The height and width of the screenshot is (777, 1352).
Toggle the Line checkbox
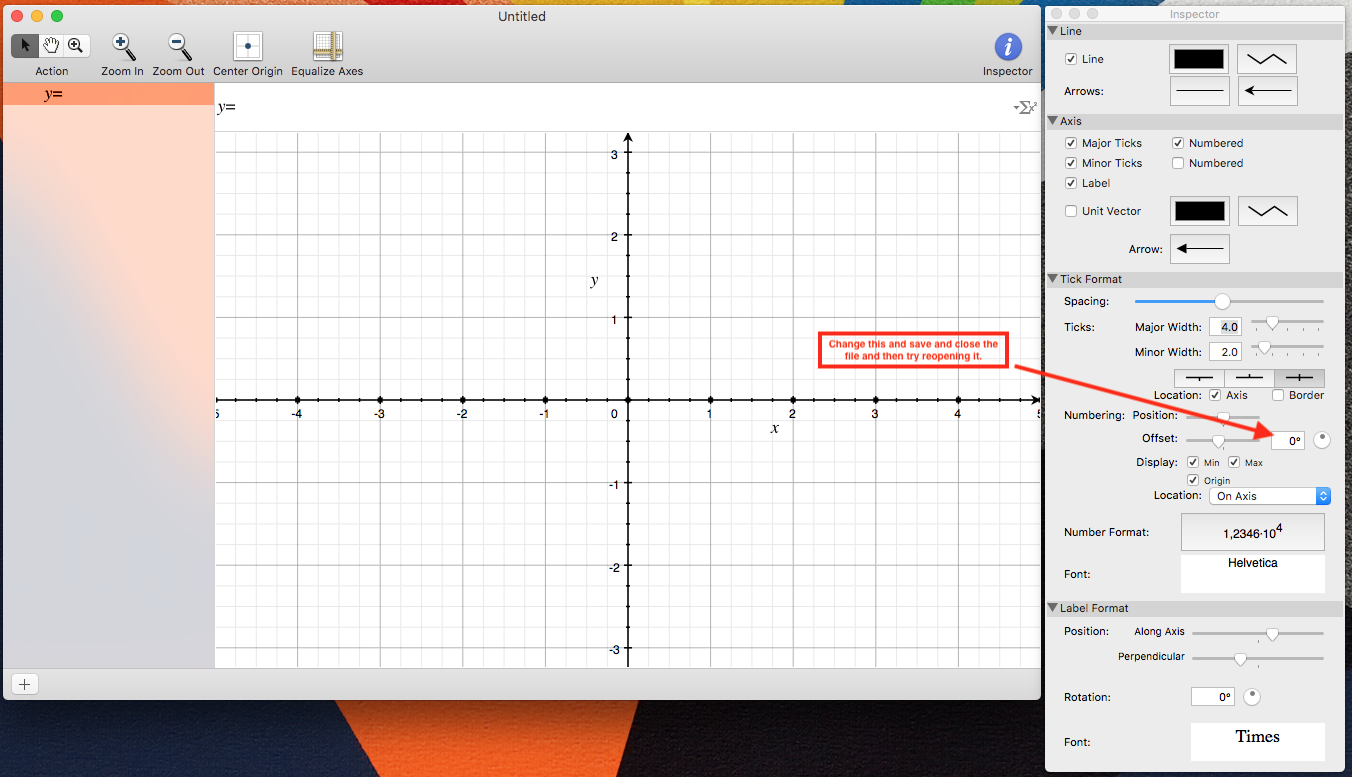click(x=1071, y=60)
